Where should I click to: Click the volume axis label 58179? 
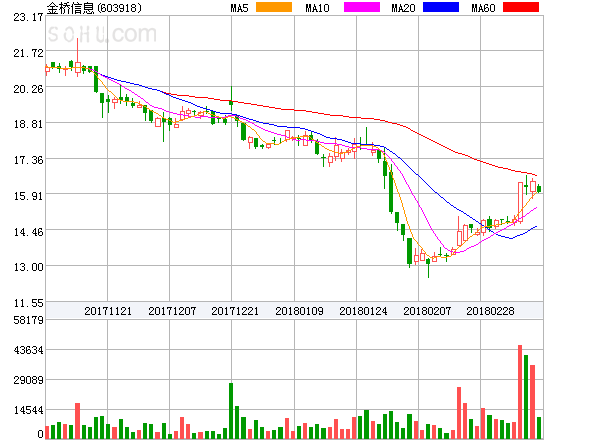(x=28, y=320)
